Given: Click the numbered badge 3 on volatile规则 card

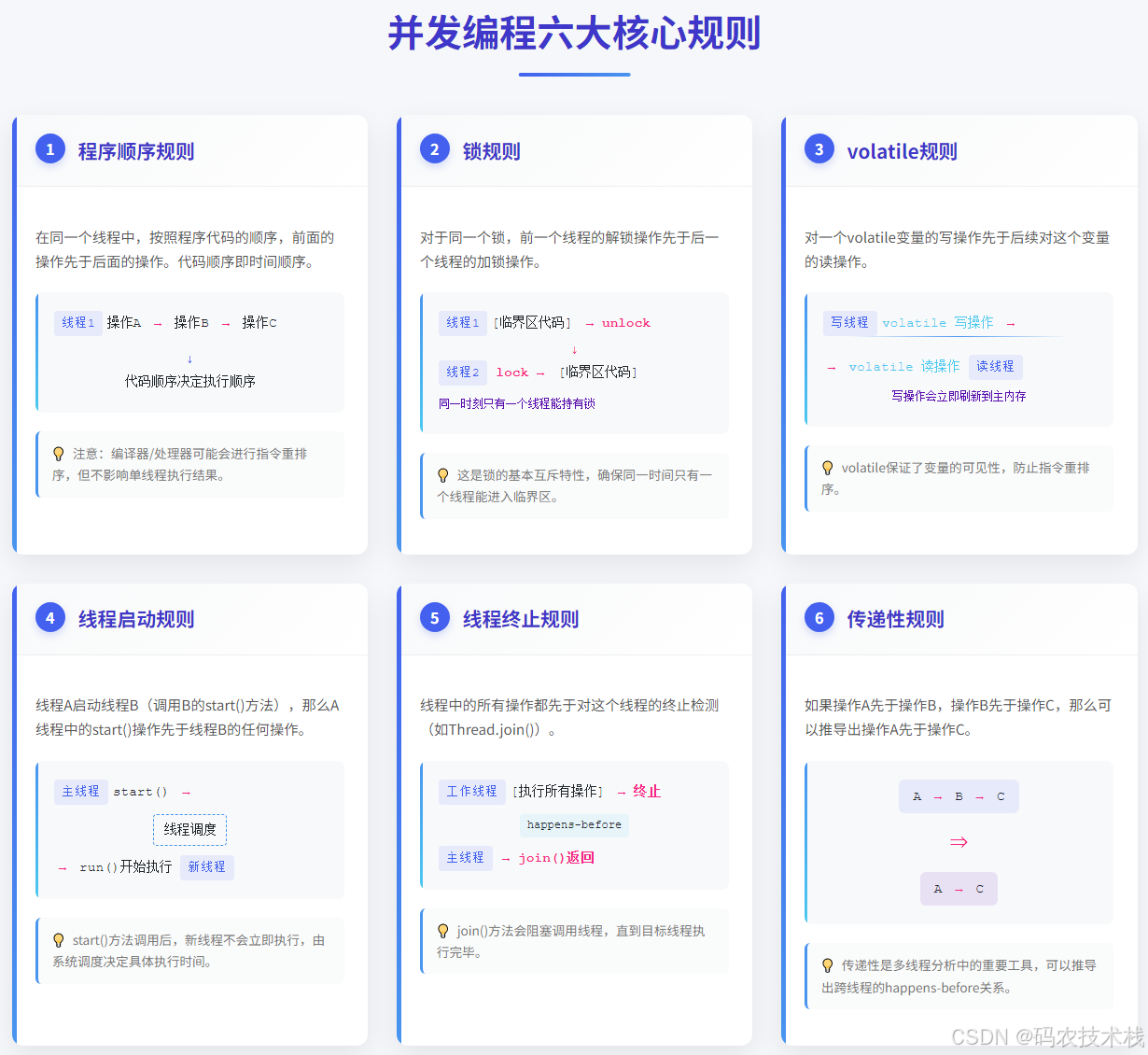Looking at the screenshot, I should (x=819, y=148).
